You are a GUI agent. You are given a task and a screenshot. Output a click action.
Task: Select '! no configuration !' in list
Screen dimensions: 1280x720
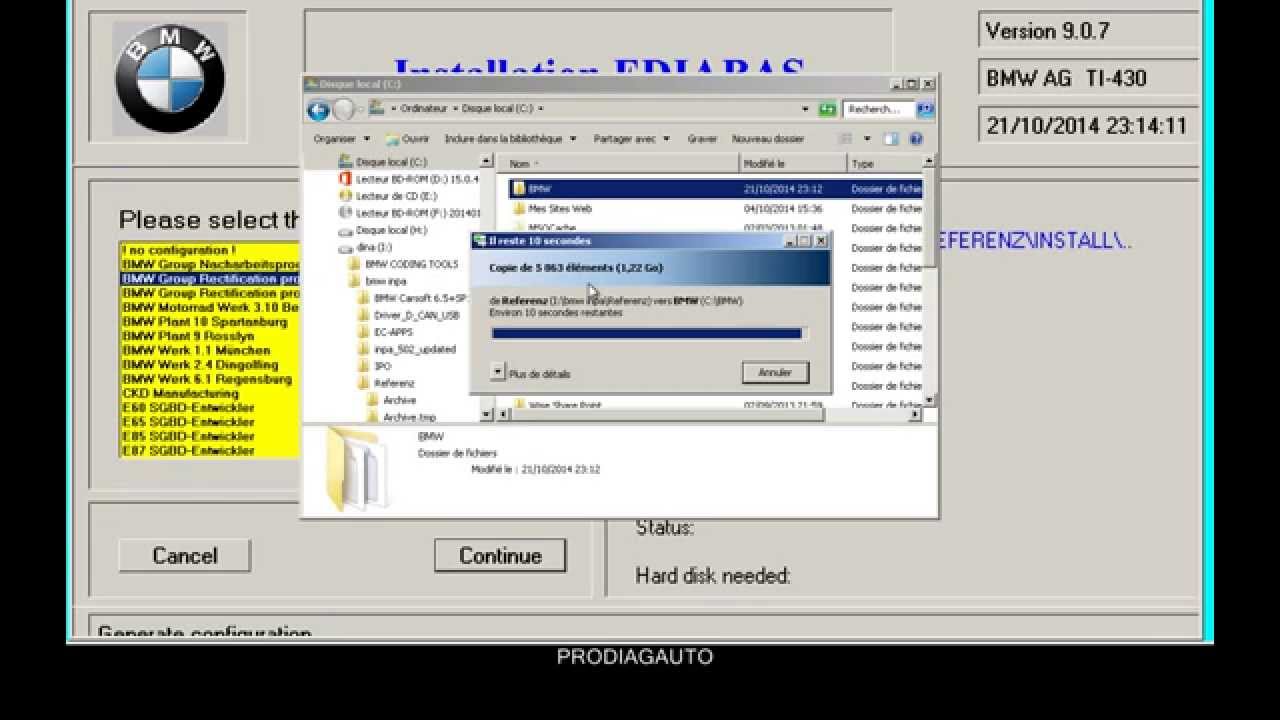click(x=210, y=250)
